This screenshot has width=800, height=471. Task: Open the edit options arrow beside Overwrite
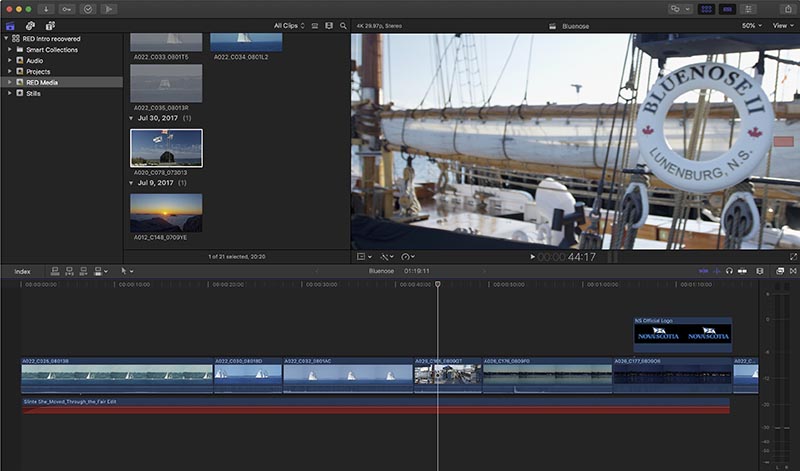point(106,271)
